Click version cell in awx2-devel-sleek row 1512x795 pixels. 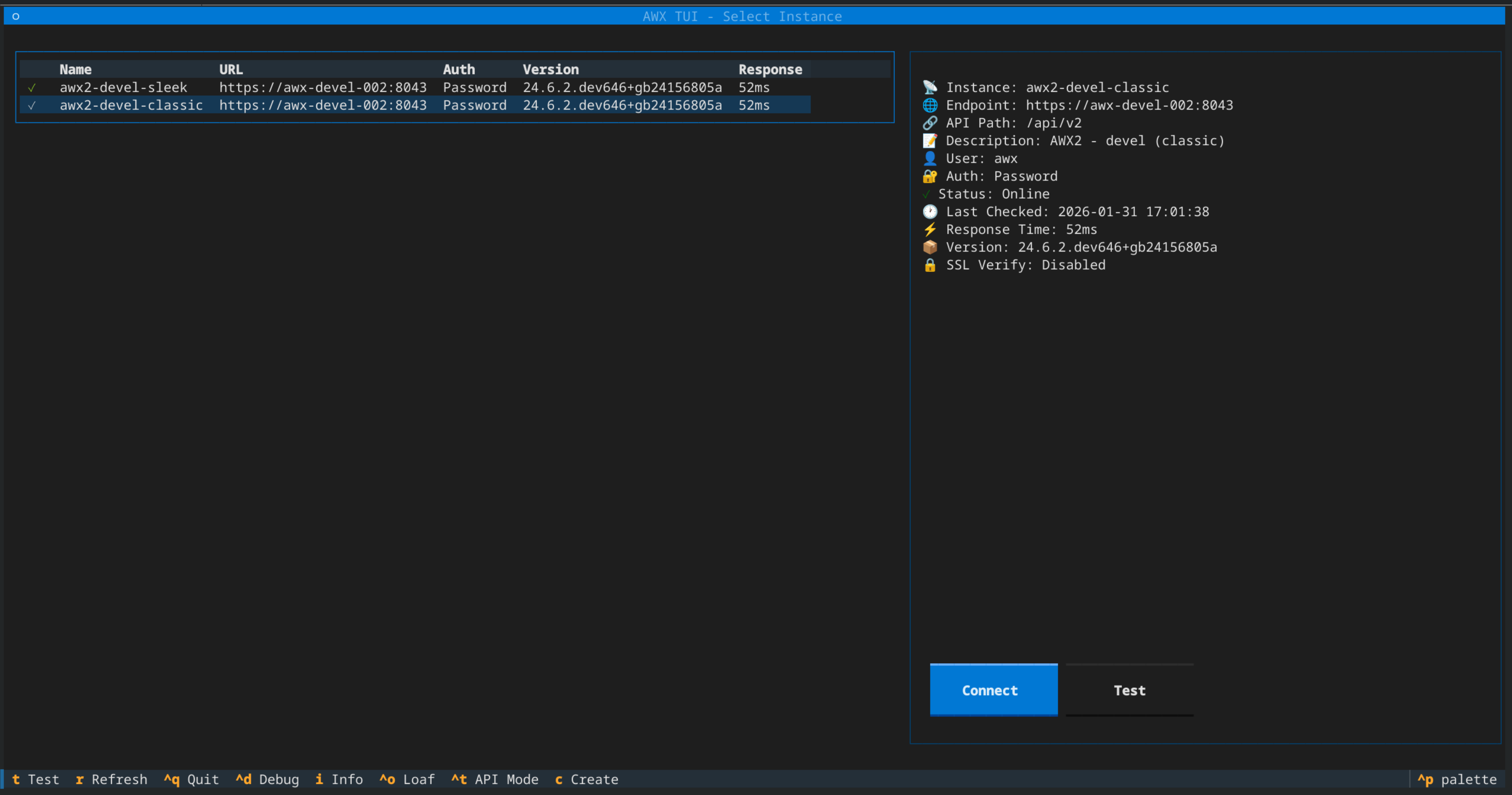[622, 87]
